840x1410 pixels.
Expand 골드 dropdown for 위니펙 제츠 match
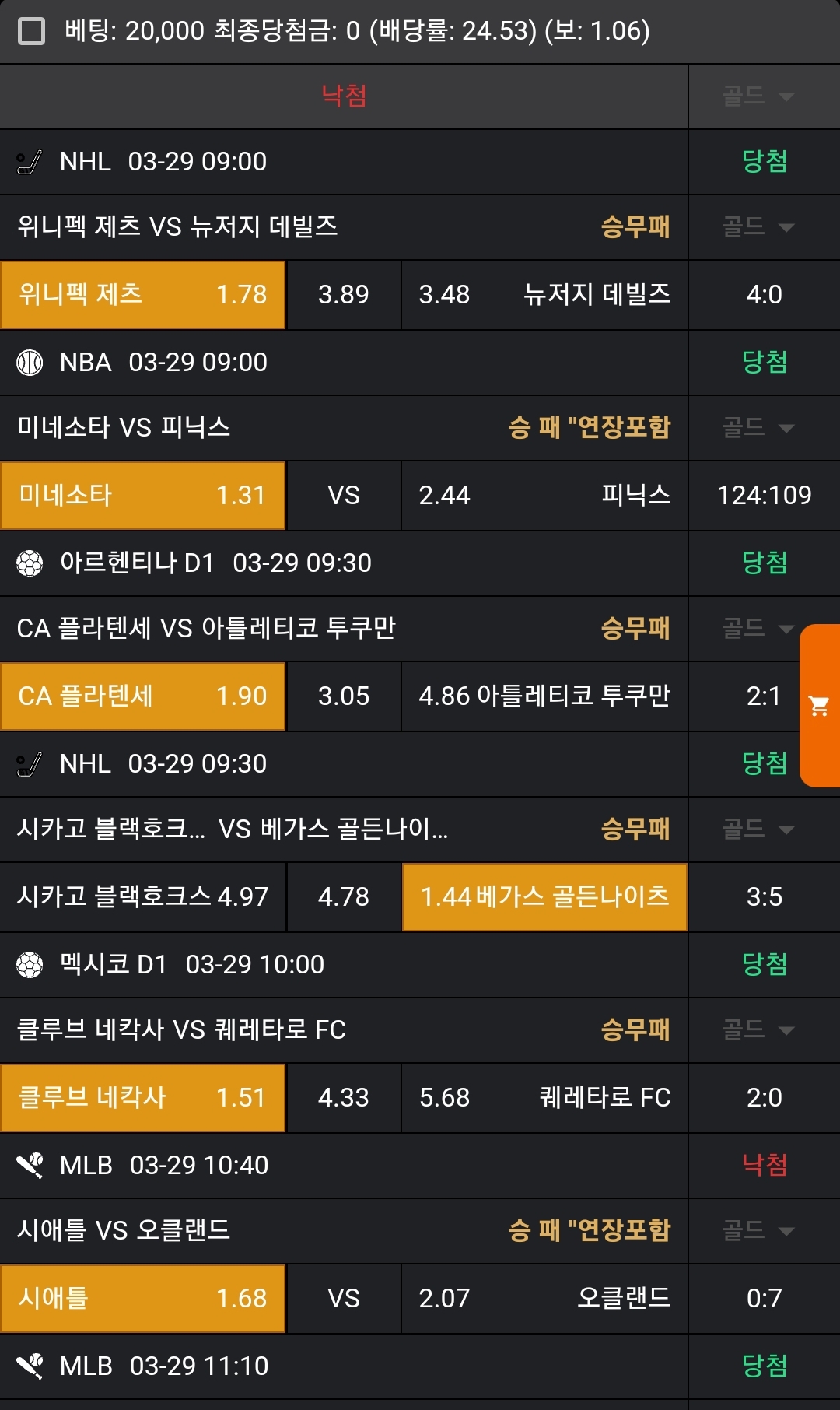758,227
